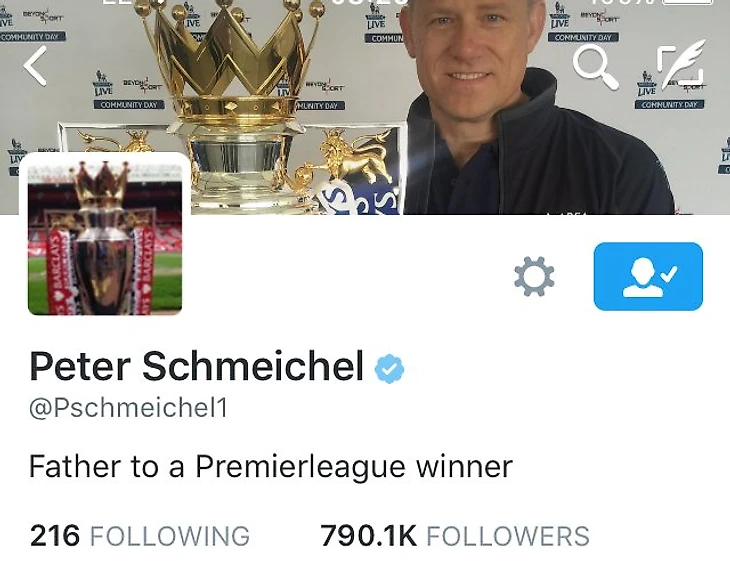Image resolution: width=730 pixels, height=575 pixels.
Task: Open the 216 Following list
Action: [140, 535]
